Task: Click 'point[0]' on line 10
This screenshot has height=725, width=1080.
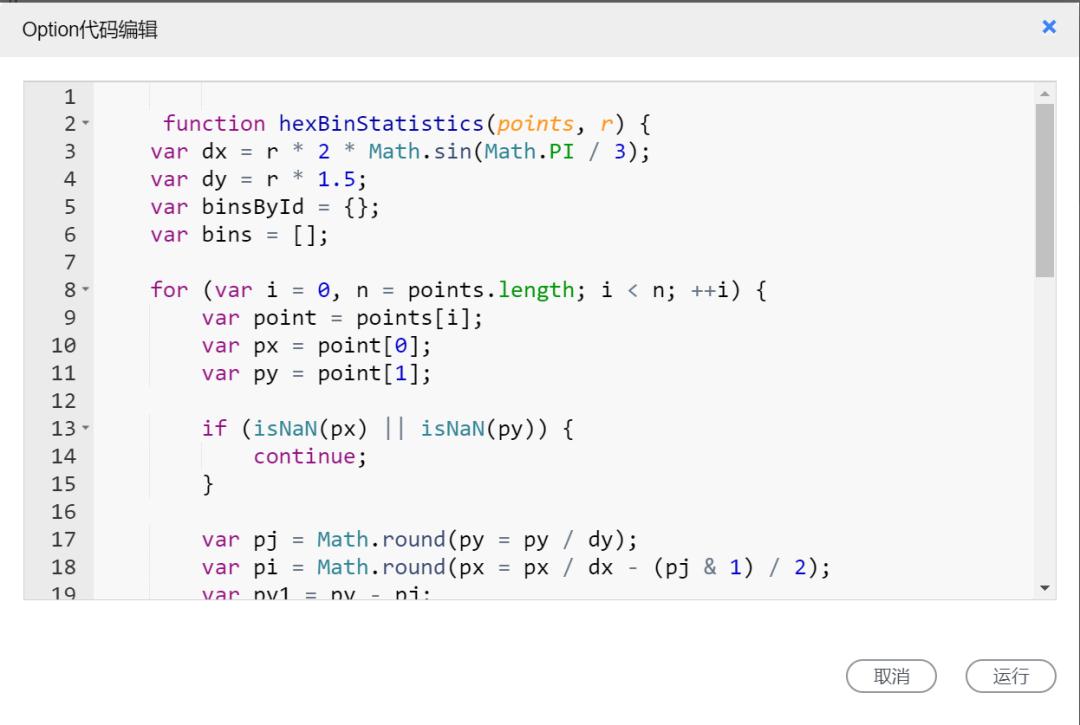Action: tap(368, 345)
